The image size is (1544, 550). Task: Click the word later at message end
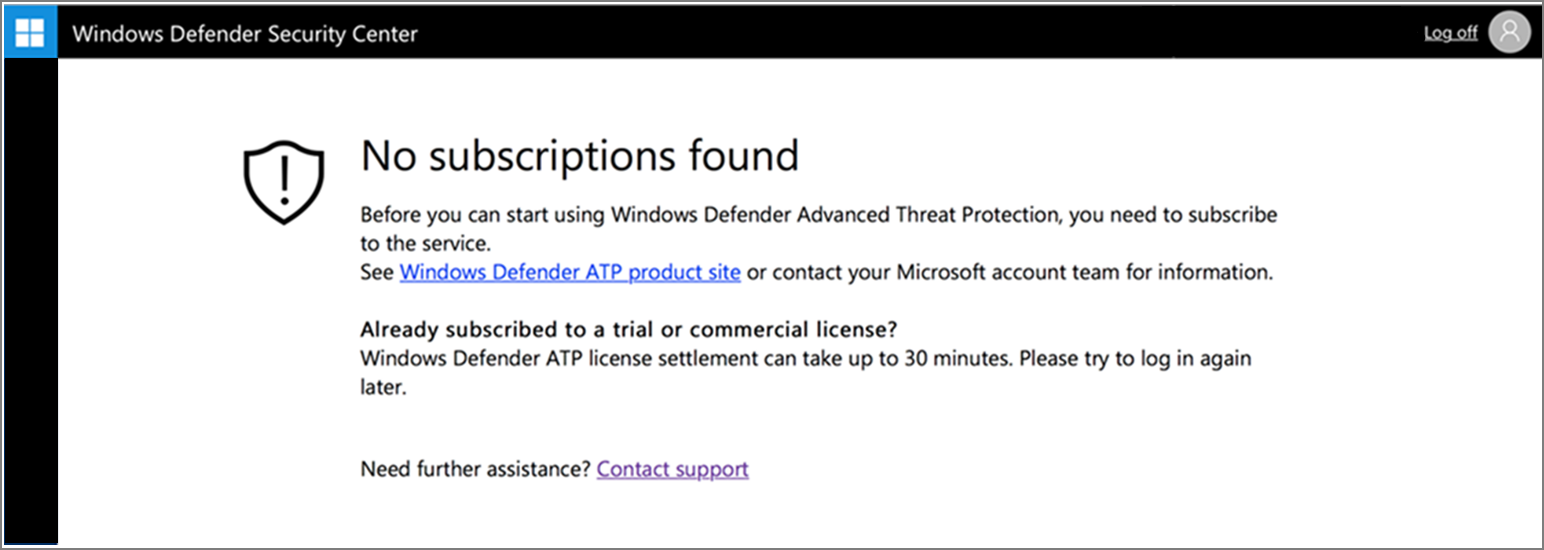coord(383,387)
